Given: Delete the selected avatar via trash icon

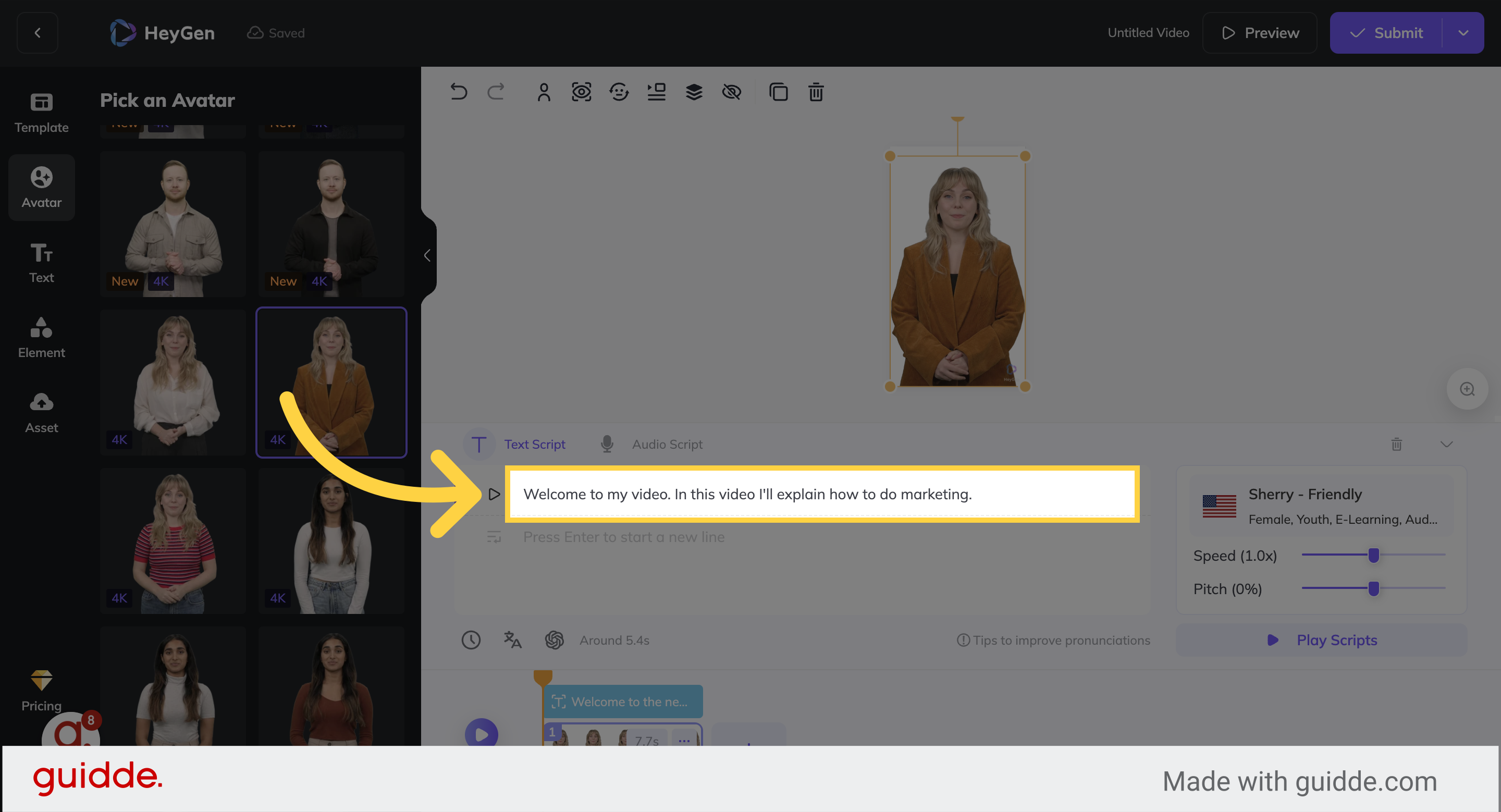Looking at the screenshot, I should tap(815, 92).
